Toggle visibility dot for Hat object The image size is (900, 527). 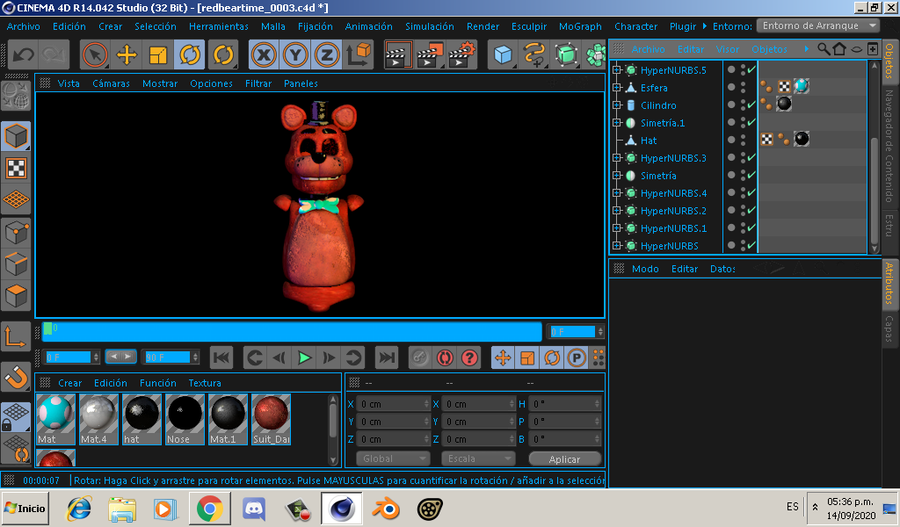tap(743, 140)
